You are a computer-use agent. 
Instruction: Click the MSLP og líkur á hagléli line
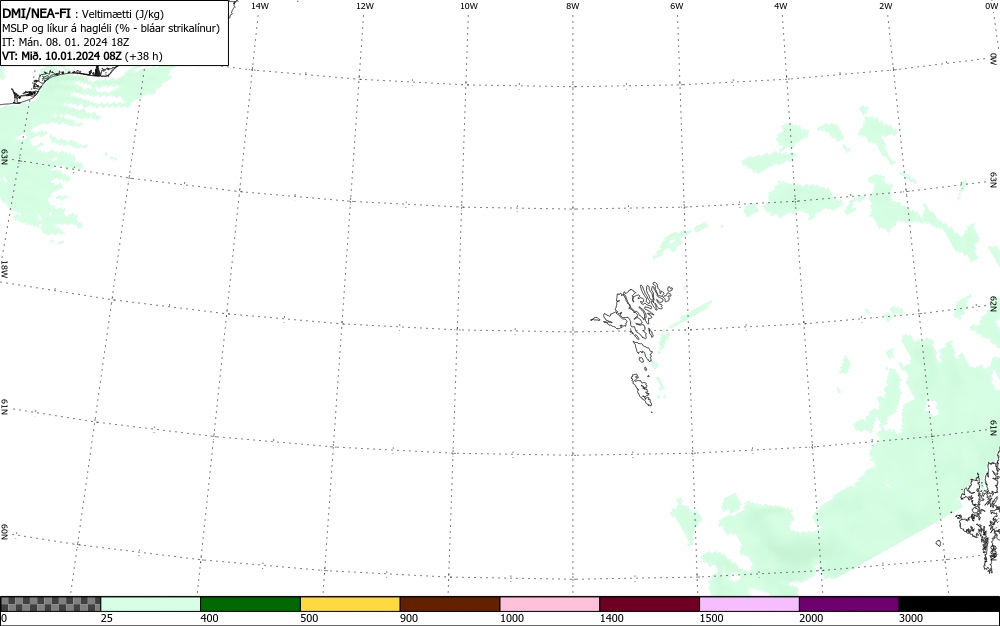111,28
